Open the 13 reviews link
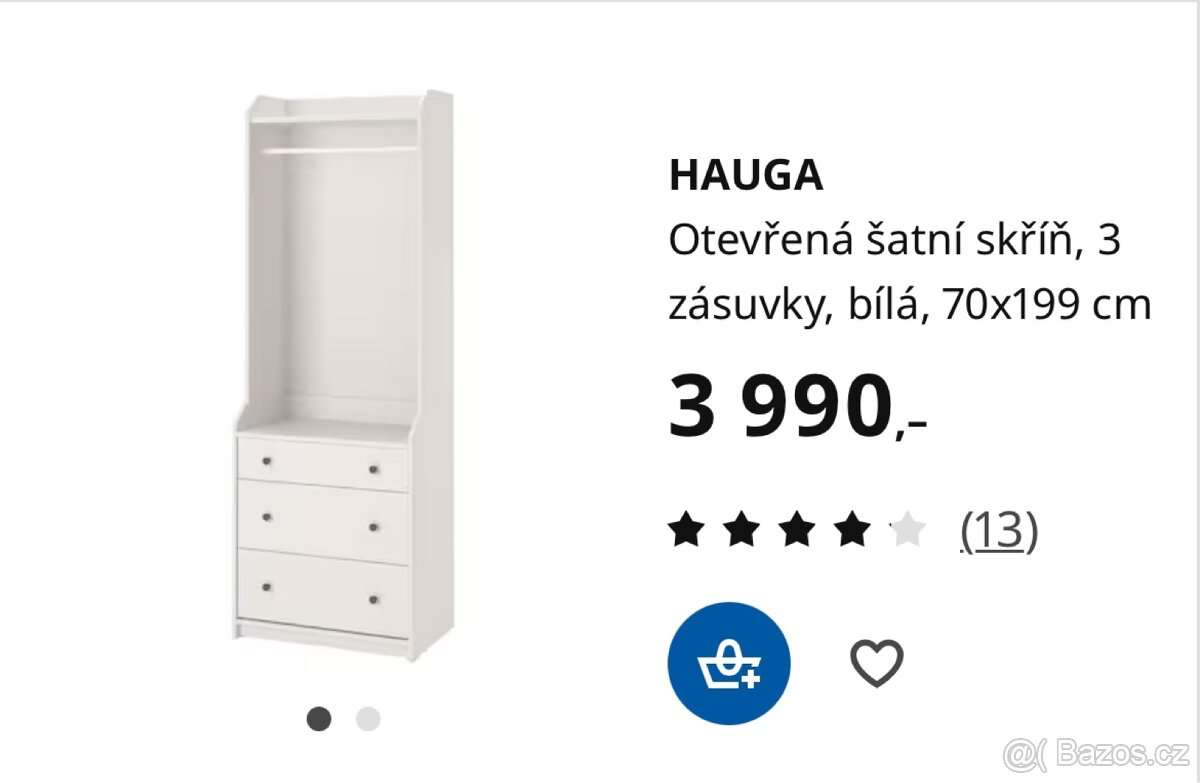1200x783 pixels. [999, 530]
